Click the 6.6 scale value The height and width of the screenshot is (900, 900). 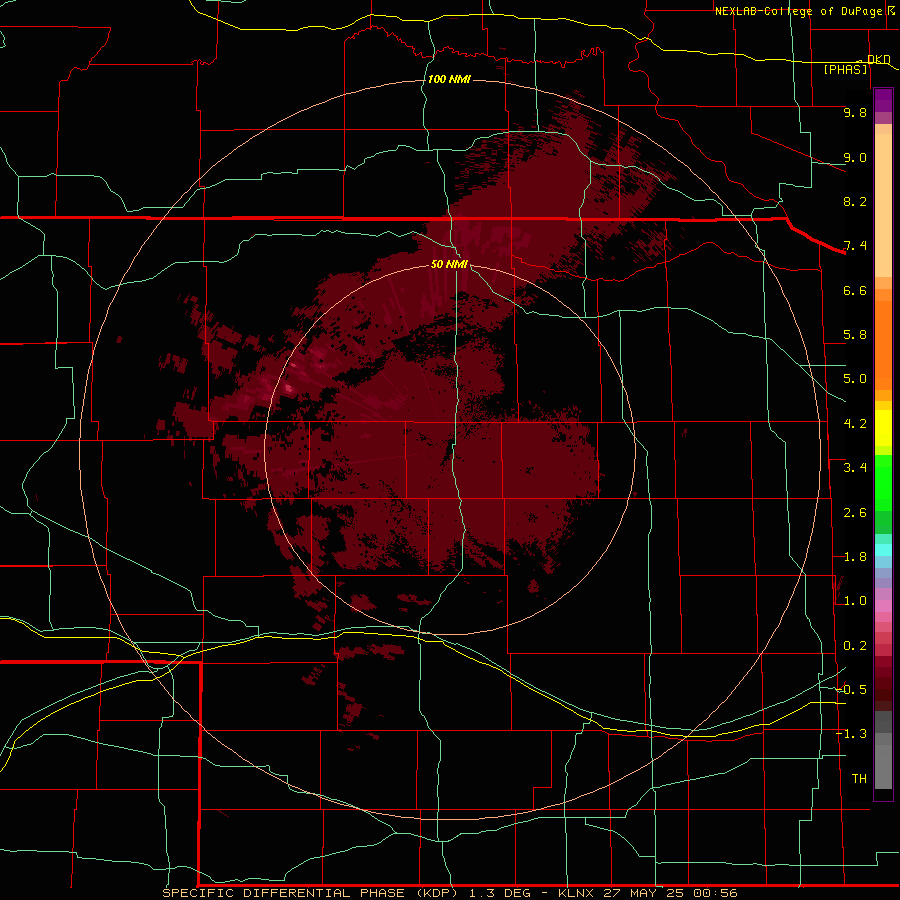click(855, 290)
